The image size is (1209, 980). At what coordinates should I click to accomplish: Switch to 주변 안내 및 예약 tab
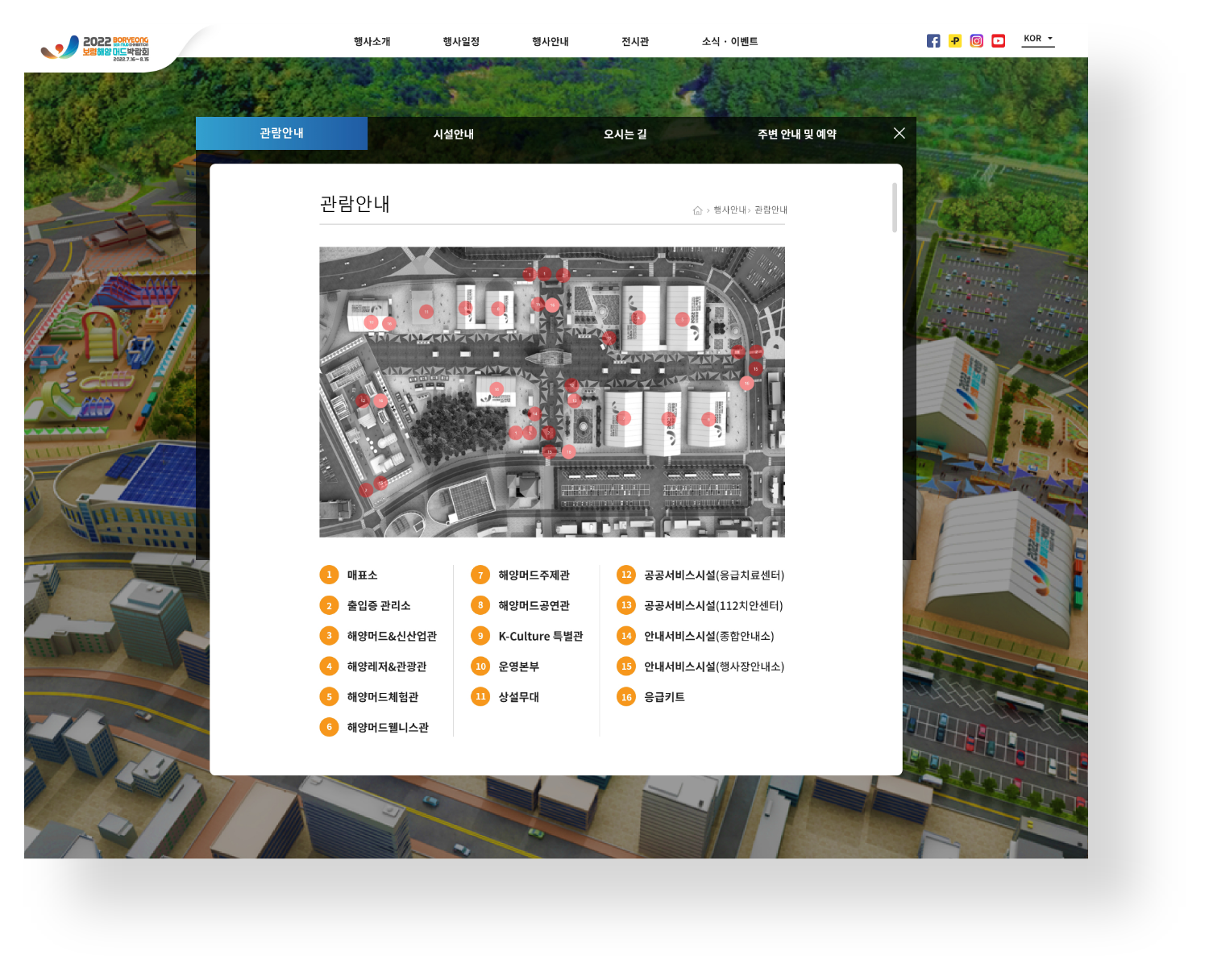tap(797, 134)
